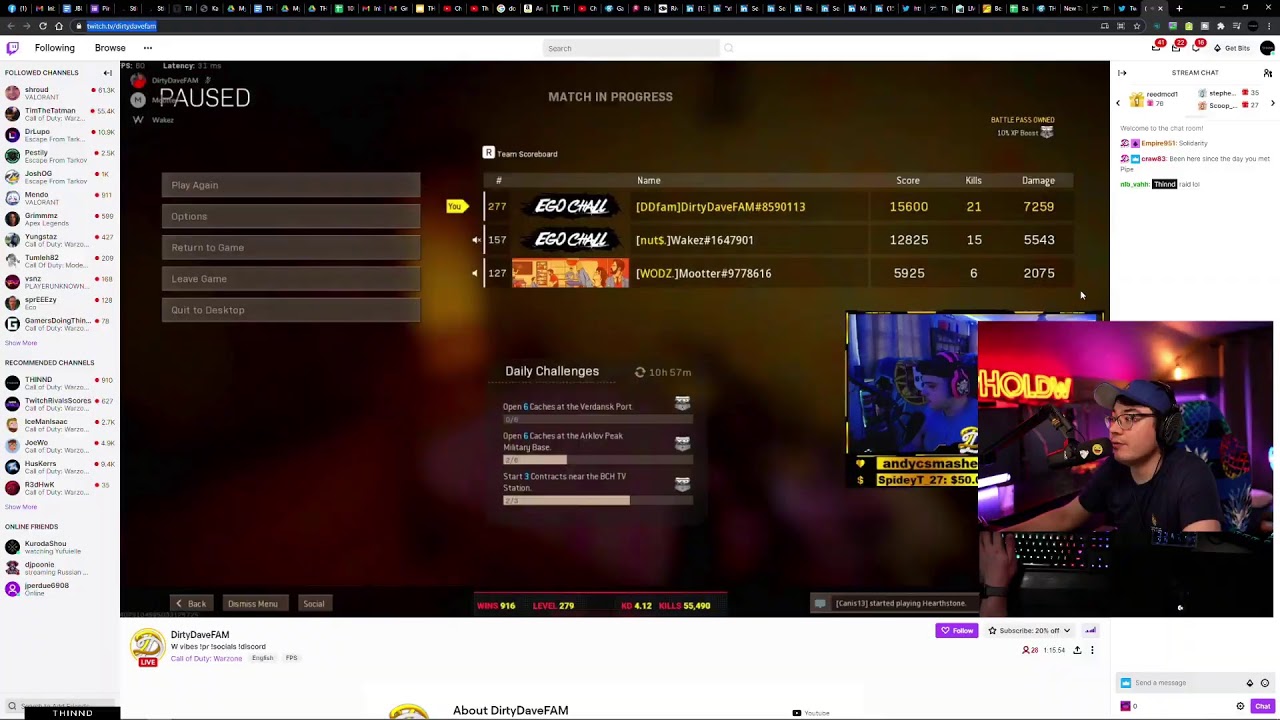Click the share upload icon
The width and height of the screenshot is (1280, 720).
pos(1077,650)
